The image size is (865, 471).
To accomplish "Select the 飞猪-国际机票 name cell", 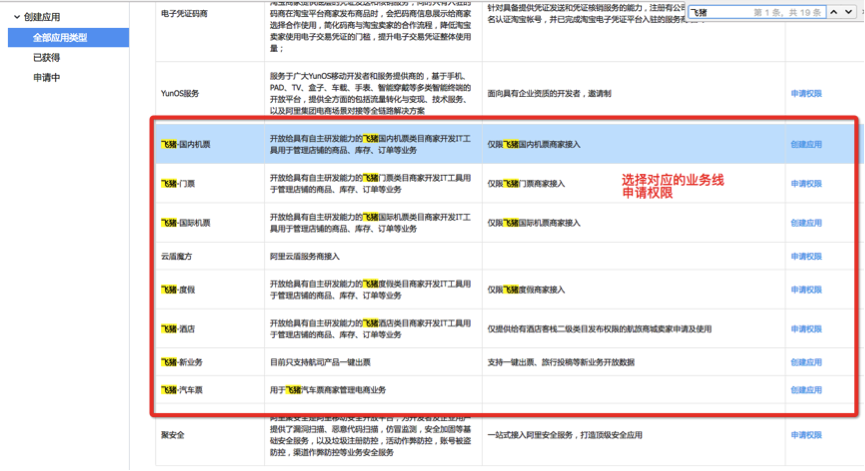I will (185, 223).
